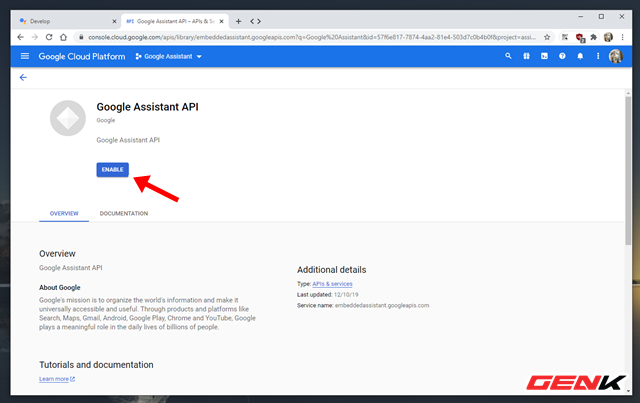Activate Cloud Shell terminal icon

(544, 56)
